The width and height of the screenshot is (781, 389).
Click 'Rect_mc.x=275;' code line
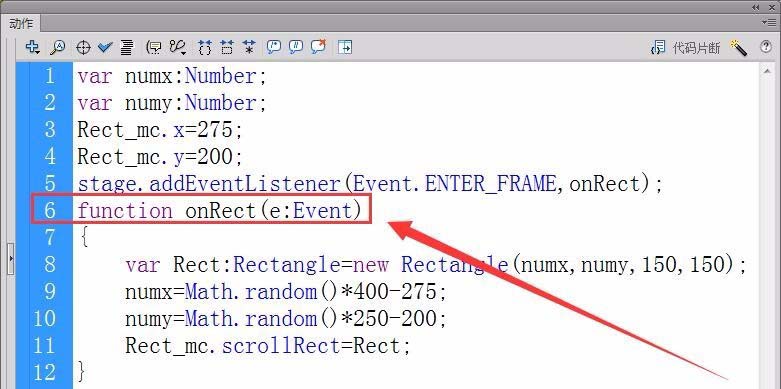tap(160, 130)
